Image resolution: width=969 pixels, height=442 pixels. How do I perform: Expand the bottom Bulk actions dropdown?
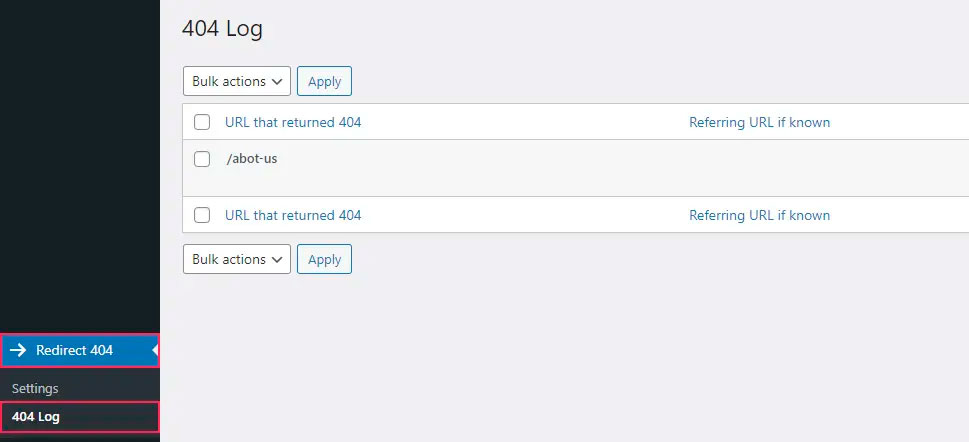[x=236, y=259]
